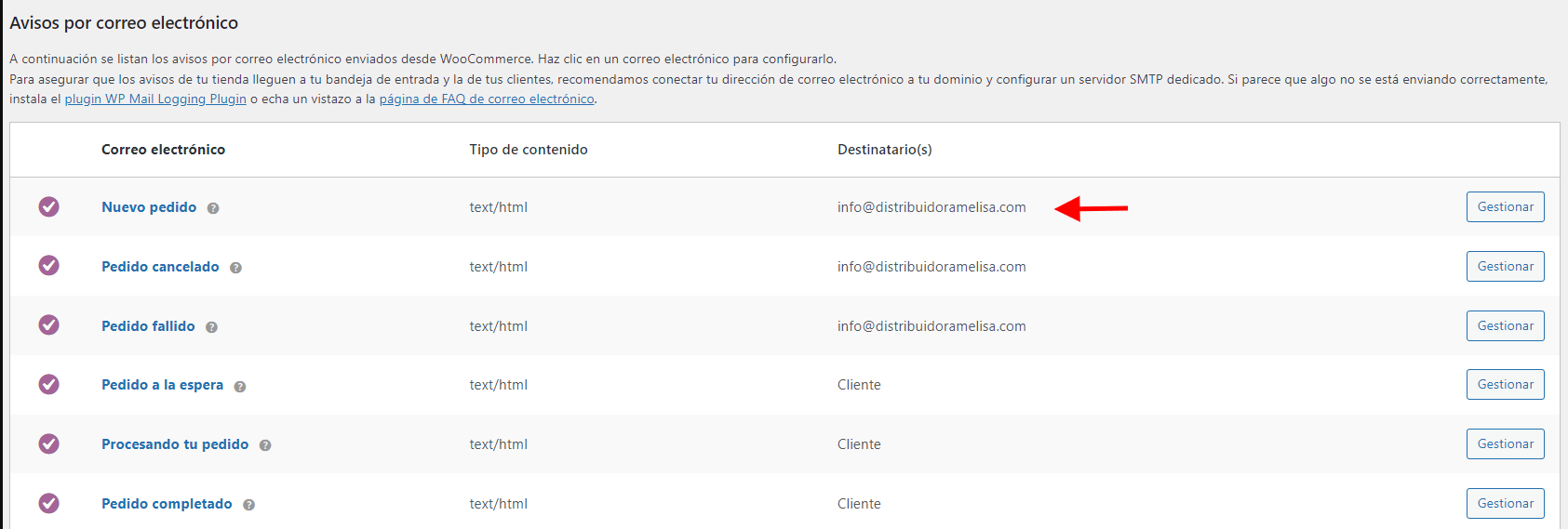The image size is (1568, 529).
Task: Open the página de FAQ de correo electrónico link
Action: tap(487, 99)
